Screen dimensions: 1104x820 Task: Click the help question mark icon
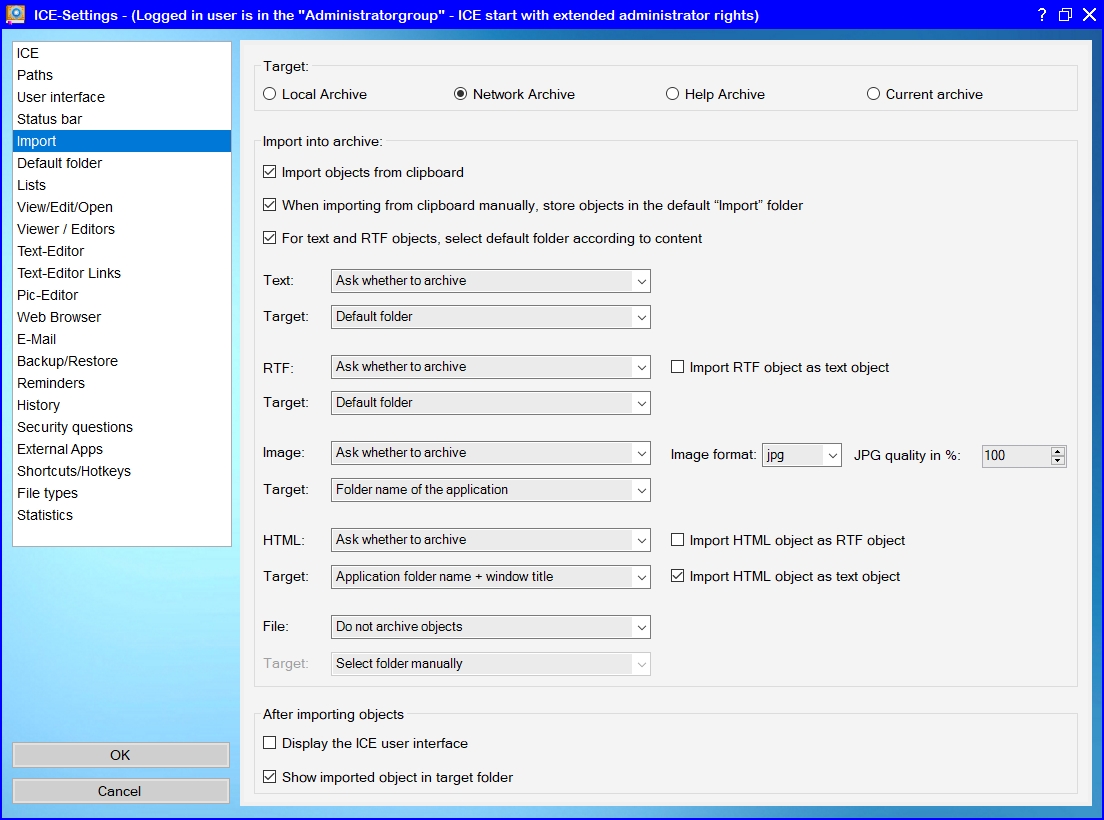(x=1041, y=15)
